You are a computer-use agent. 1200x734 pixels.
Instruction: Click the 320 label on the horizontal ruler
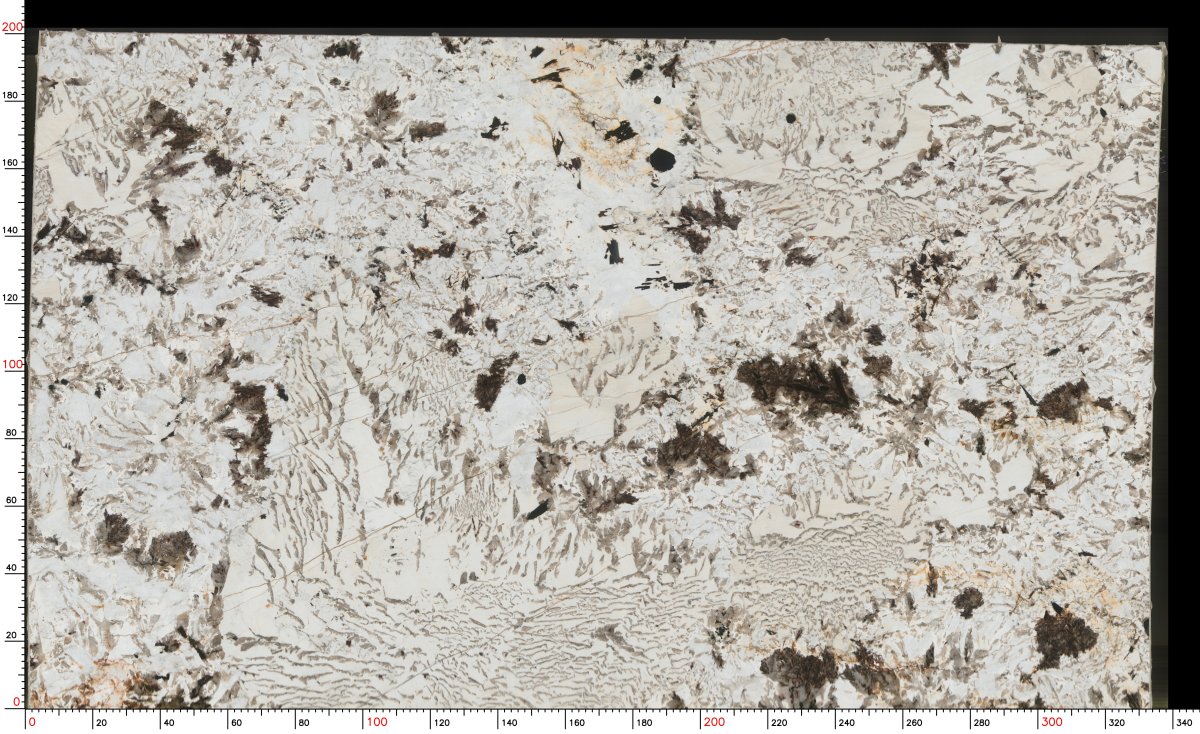tap(1118, 722)
